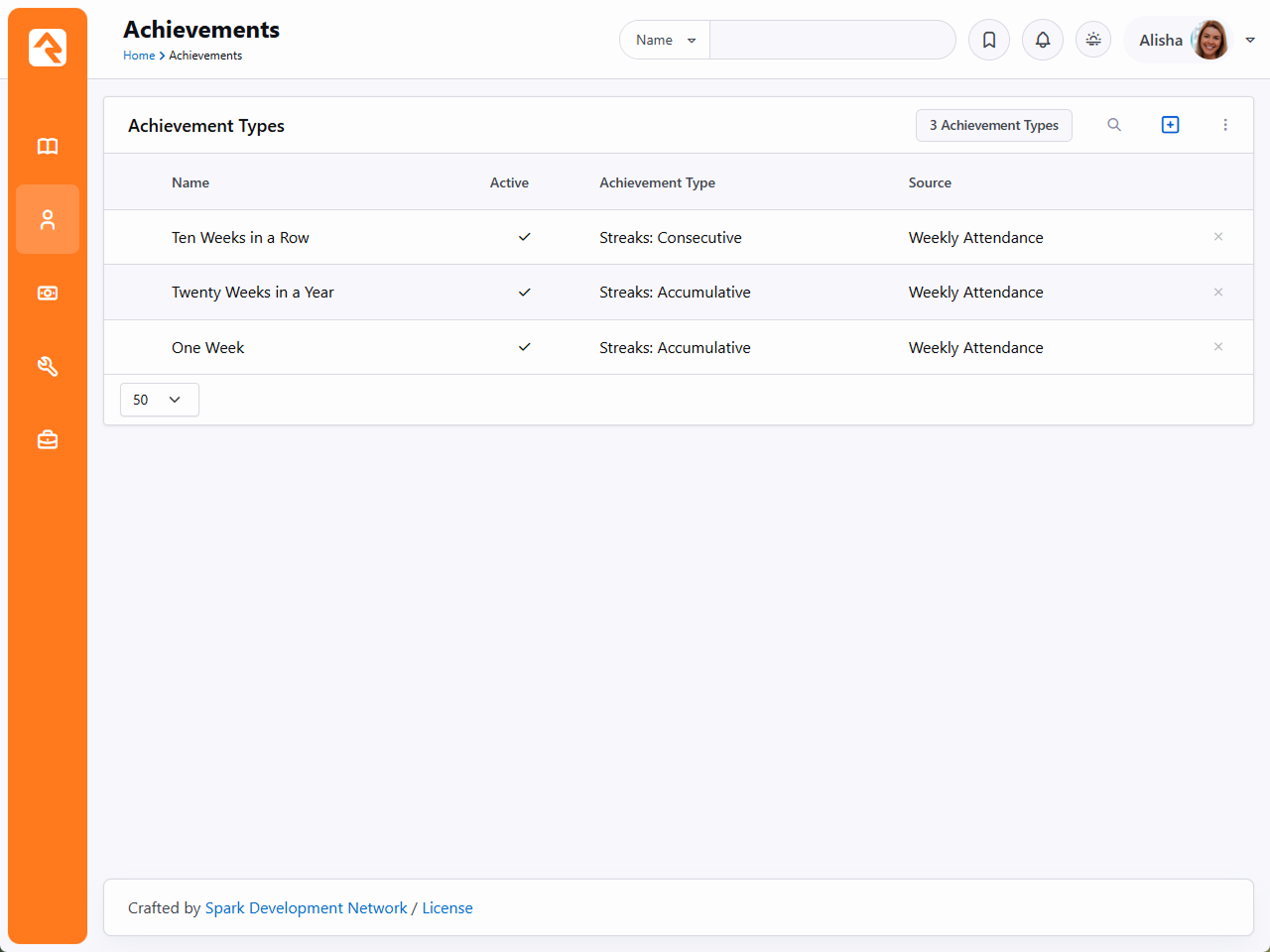Add a new achievement type with the plus icon
1270x952 pixels.
click(x=1170, y=125)
